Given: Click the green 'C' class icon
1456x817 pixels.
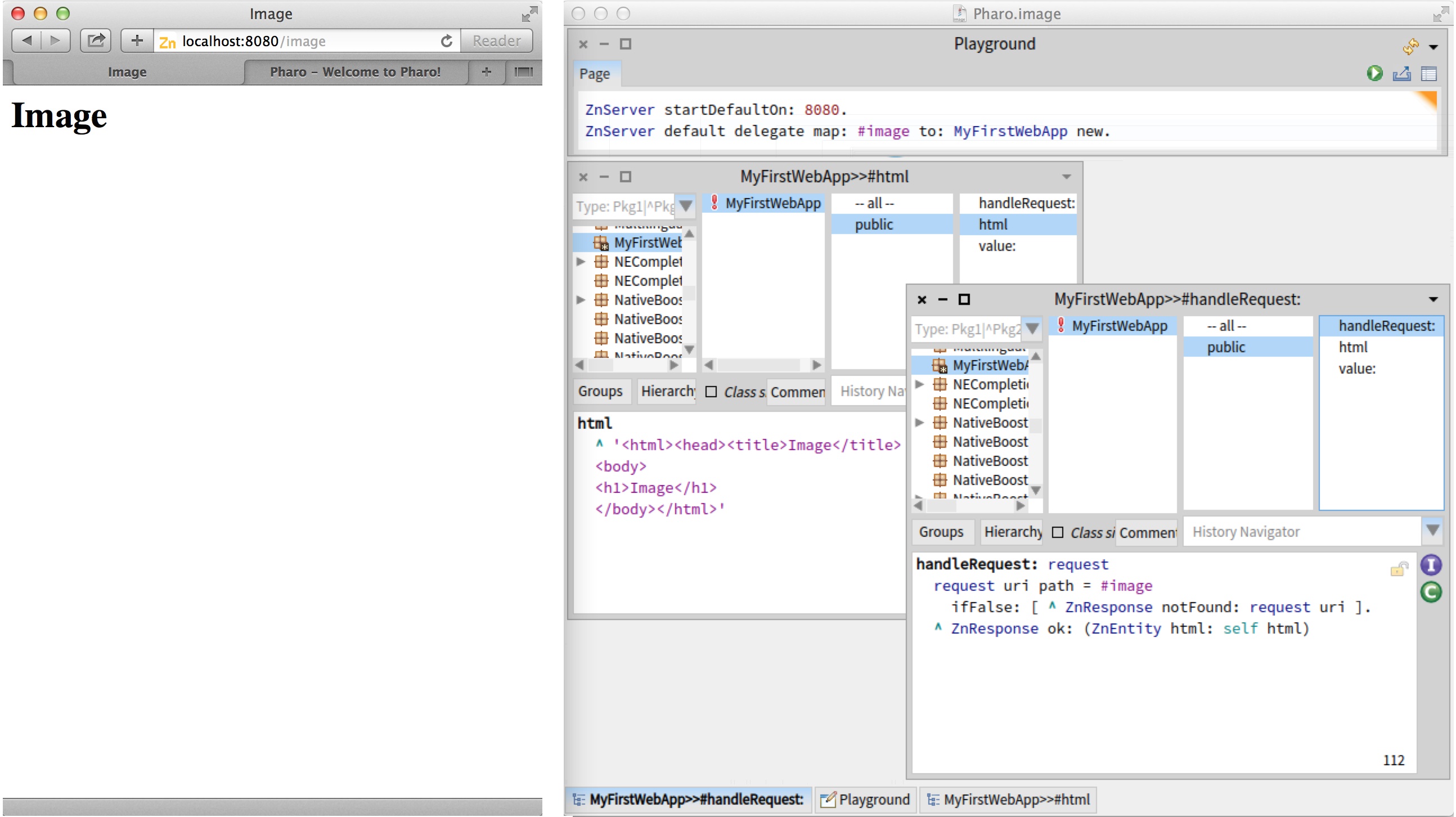Looking at the screenshot, I should click(x=1431, y=592).
